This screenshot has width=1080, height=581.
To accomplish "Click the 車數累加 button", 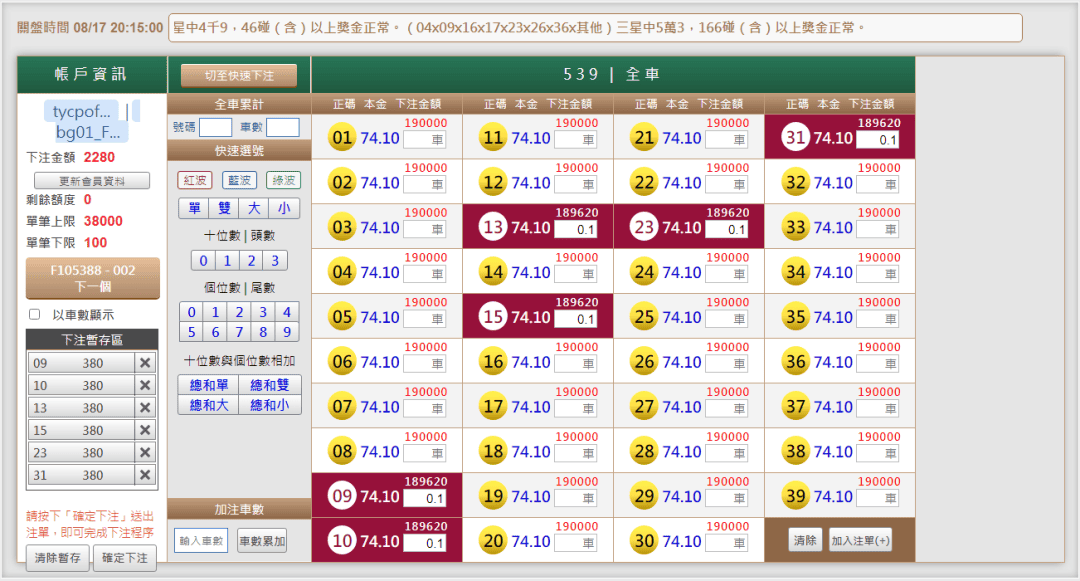I will (262, 541).
